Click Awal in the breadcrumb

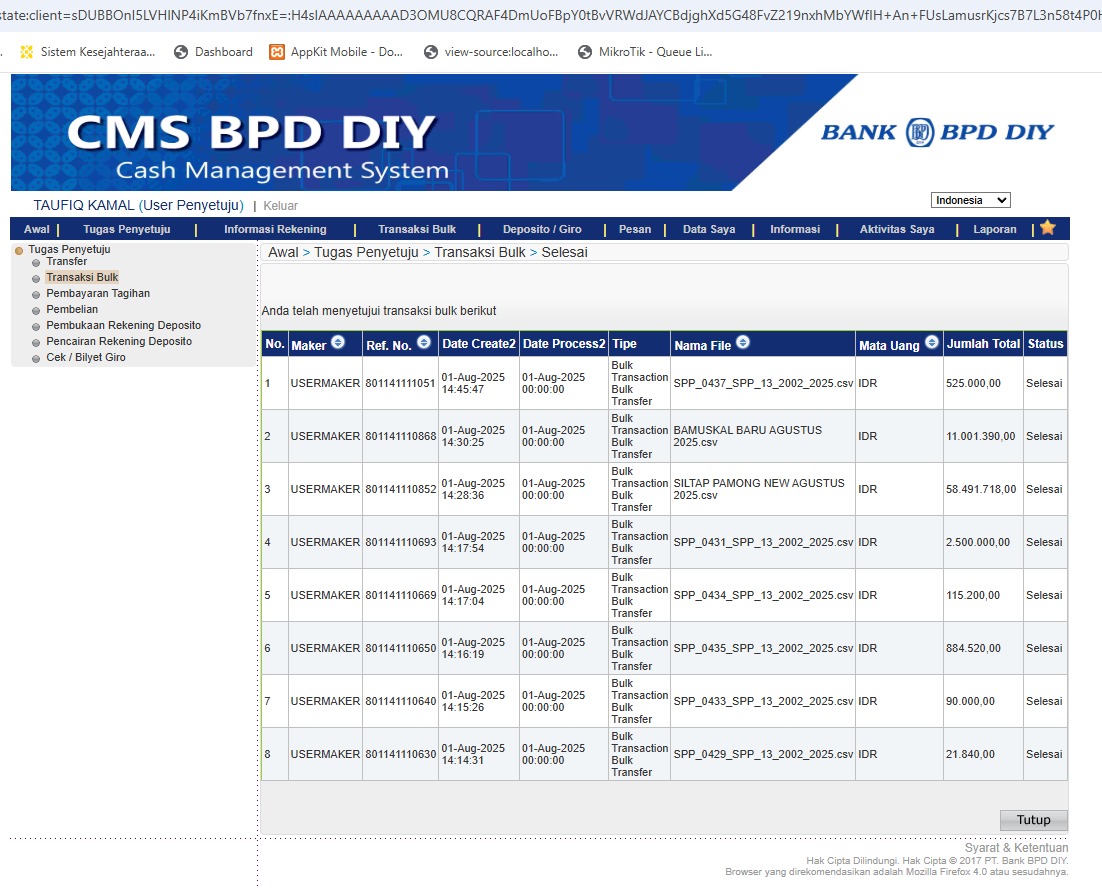[x=283, y=252]
